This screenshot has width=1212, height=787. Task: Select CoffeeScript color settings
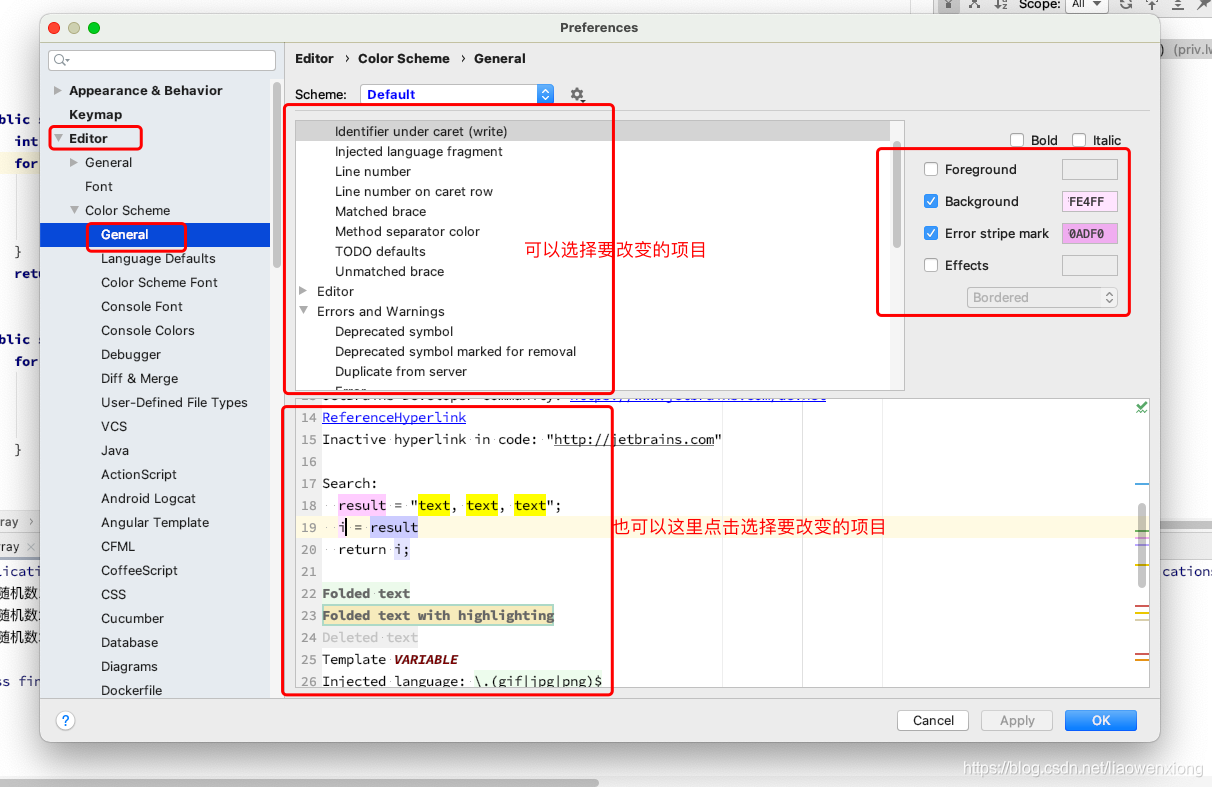(139, 570)
